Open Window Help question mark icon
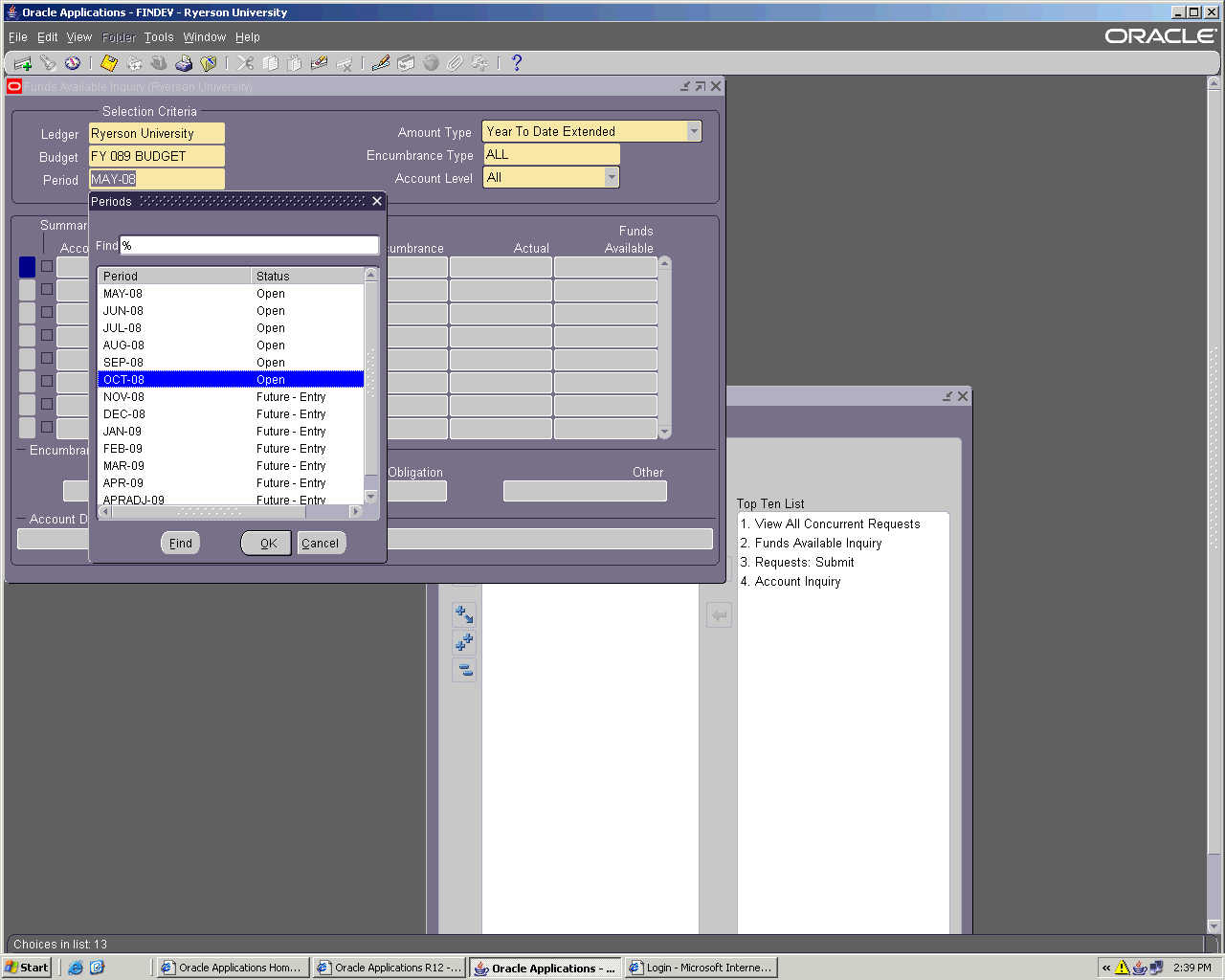 pyautogui.click(x=517, y=63)
